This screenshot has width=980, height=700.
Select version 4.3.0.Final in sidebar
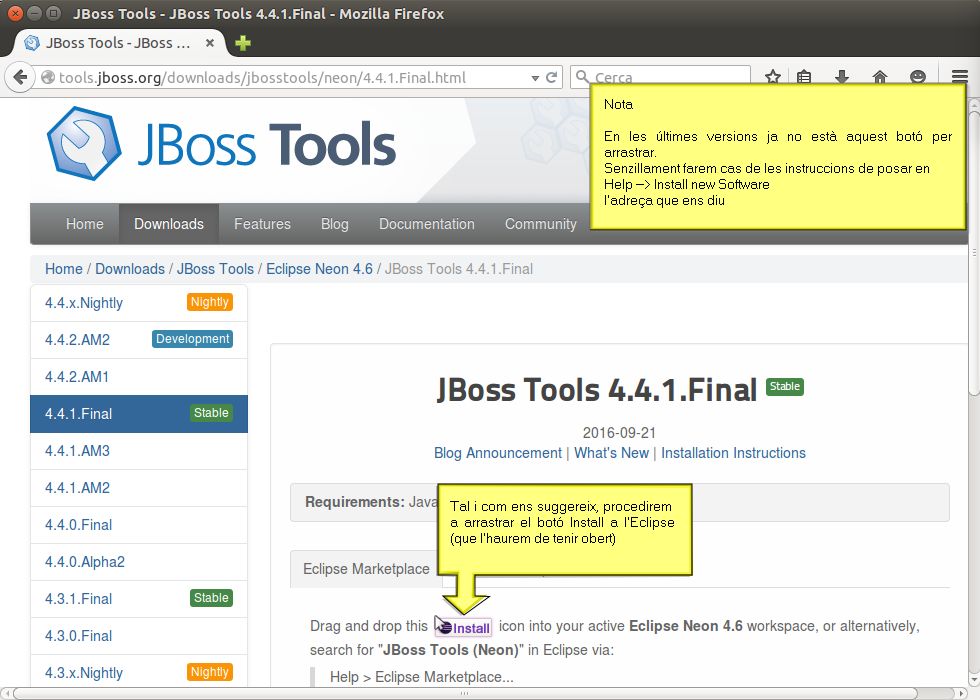coord(139,636)
